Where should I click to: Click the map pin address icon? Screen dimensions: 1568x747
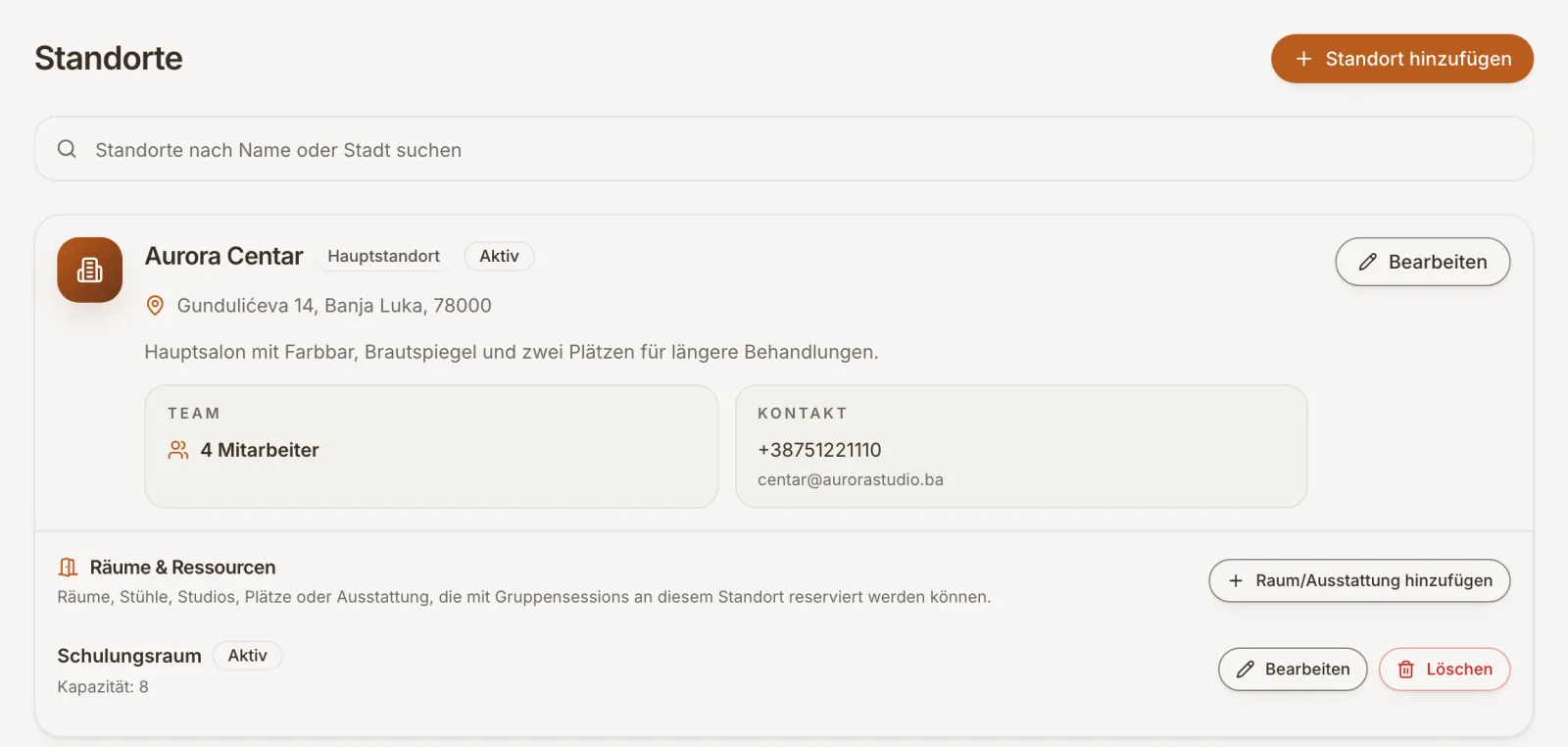(155, 305)
